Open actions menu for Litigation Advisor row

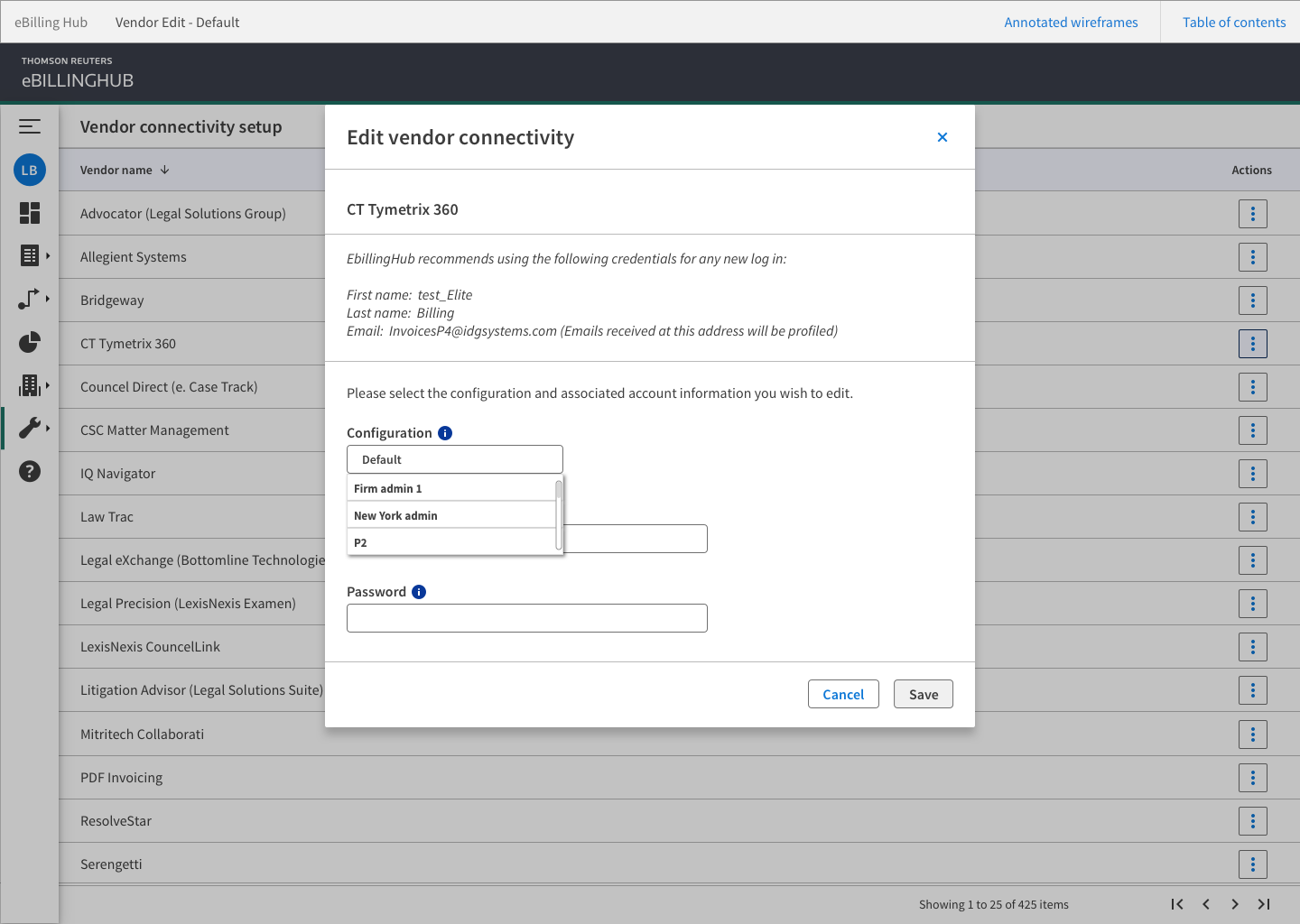(x=1253, y=690)
